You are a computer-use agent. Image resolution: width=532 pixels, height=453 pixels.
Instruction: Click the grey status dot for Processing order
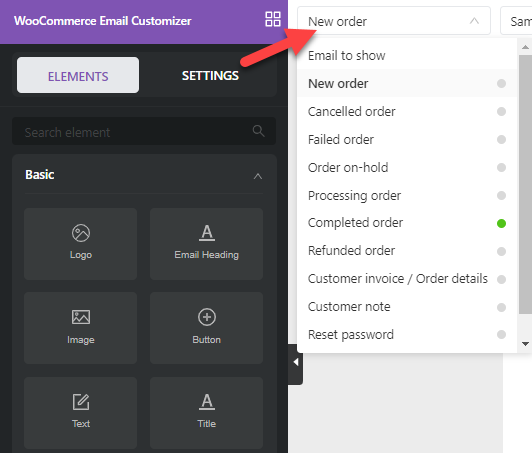tap(501, 195)
